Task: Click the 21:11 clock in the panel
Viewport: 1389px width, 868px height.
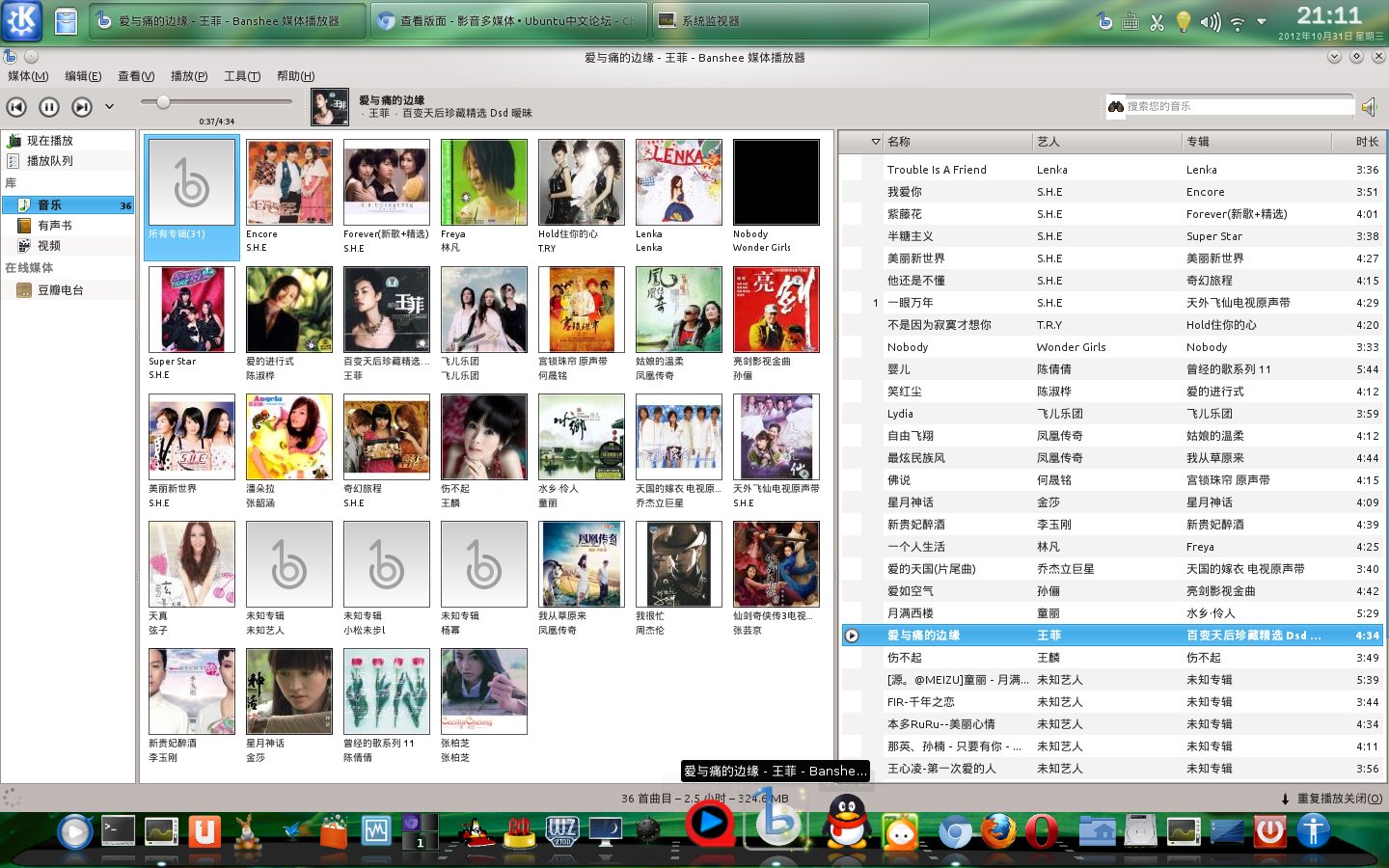Action: pyautogui.click(x=1329, y=15)
